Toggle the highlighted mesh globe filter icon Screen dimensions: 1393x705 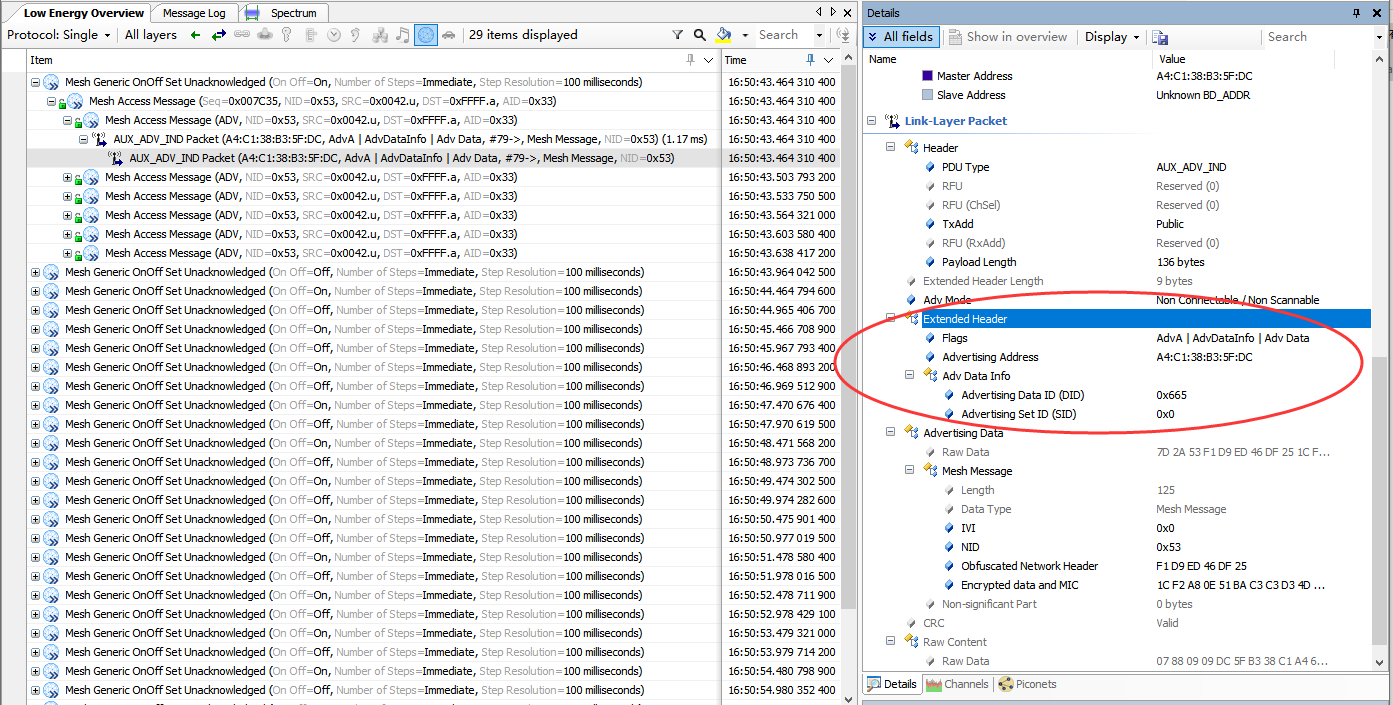tap(425, 35)
